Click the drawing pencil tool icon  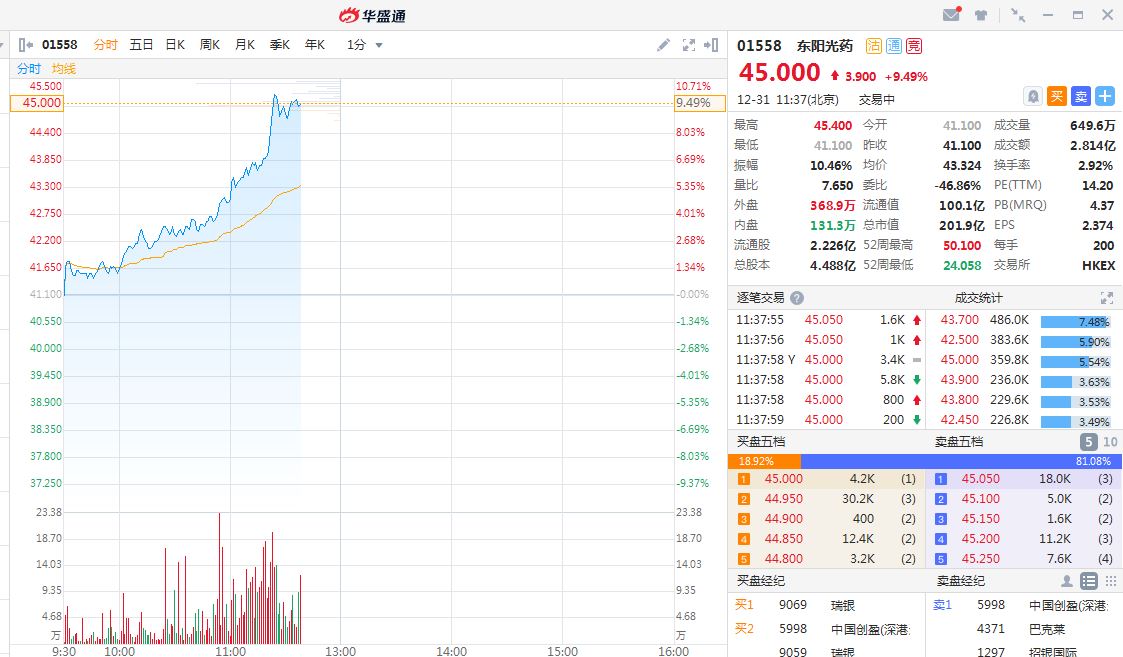point(663,45)
